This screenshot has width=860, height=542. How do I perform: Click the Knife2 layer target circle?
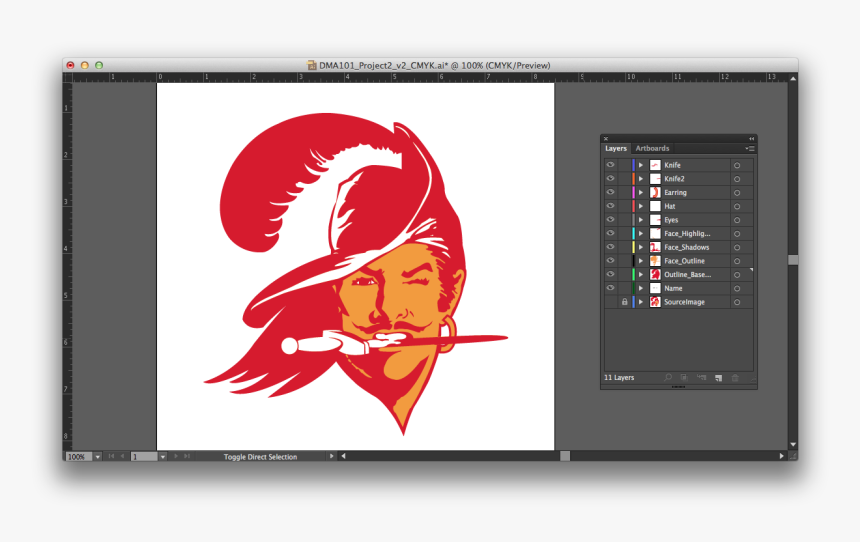click(737, 179)
